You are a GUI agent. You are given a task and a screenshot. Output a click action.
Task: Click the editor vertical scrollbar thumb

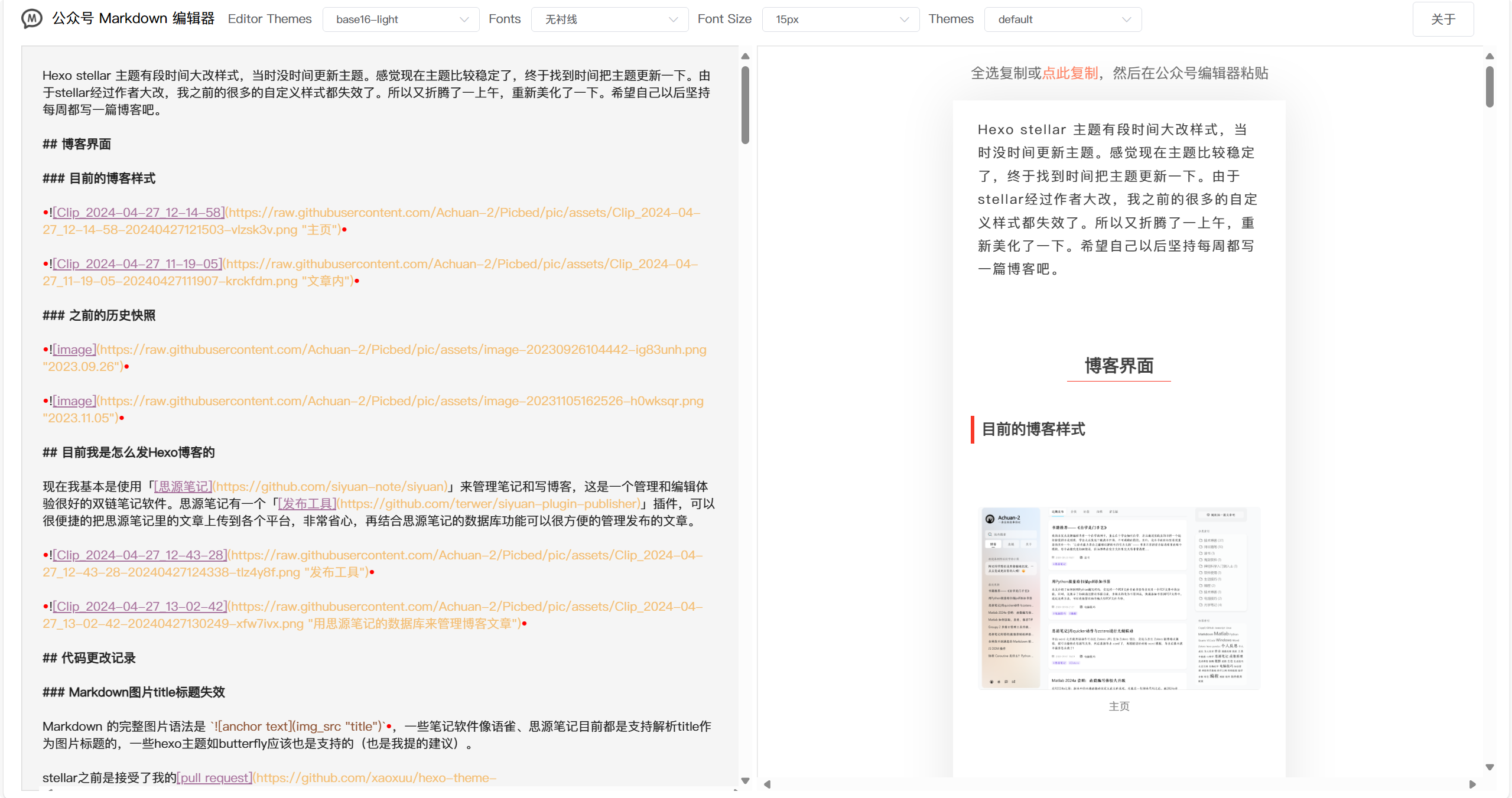(x=745, y=105)
